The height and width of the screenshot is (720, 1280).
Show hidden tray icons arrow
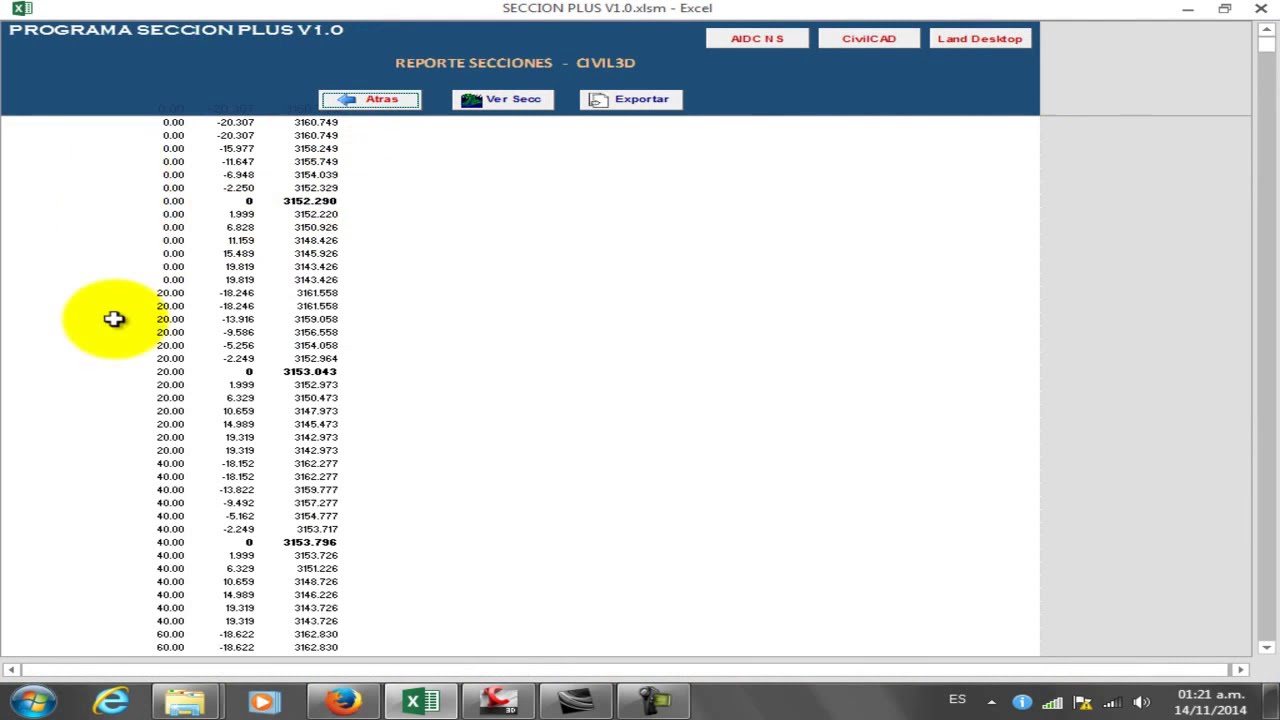click(x=991, y=702)
